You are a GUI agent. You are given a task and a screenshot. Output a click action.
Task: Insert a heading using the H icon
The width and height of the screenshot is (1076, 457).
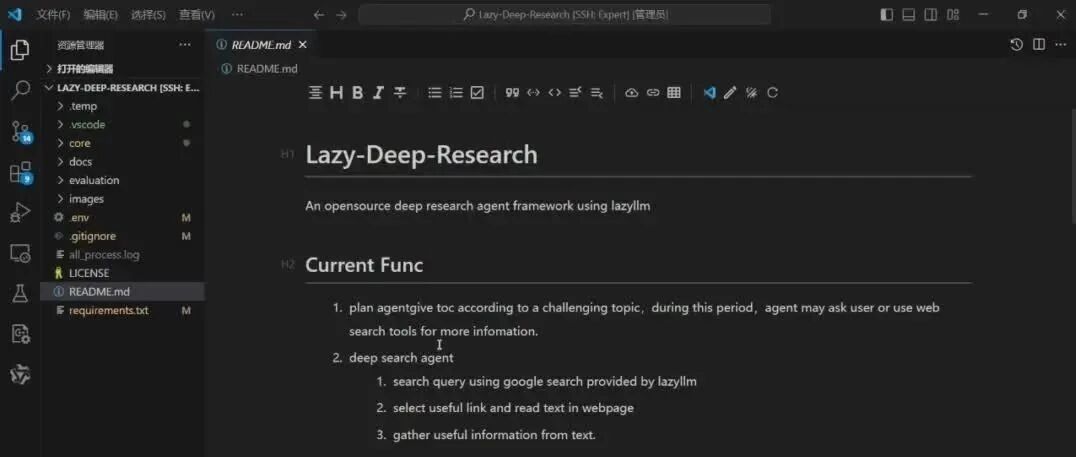coord(336,93)
